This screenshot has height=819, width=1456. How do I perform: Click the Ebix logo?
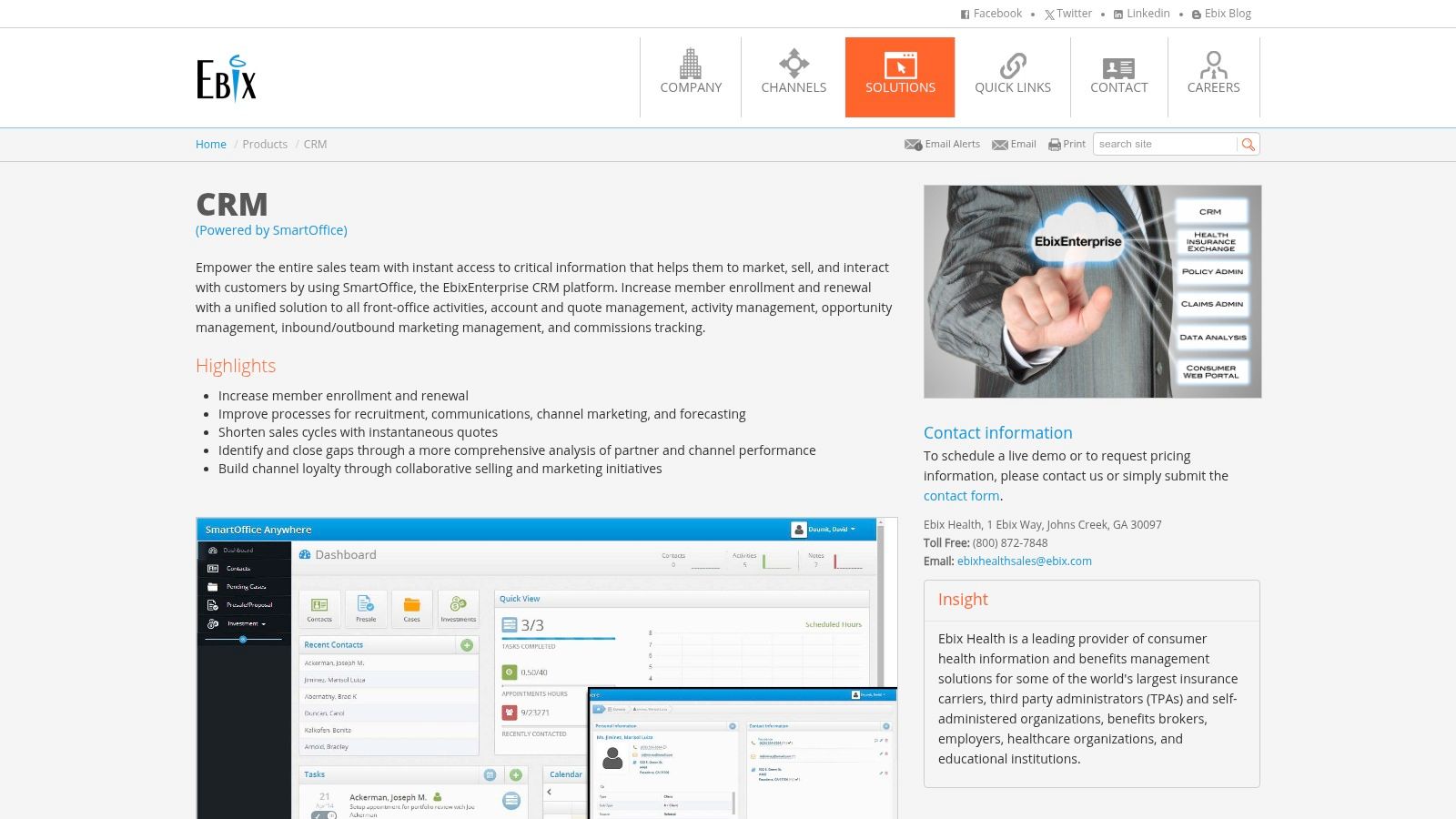pos(227,77)
